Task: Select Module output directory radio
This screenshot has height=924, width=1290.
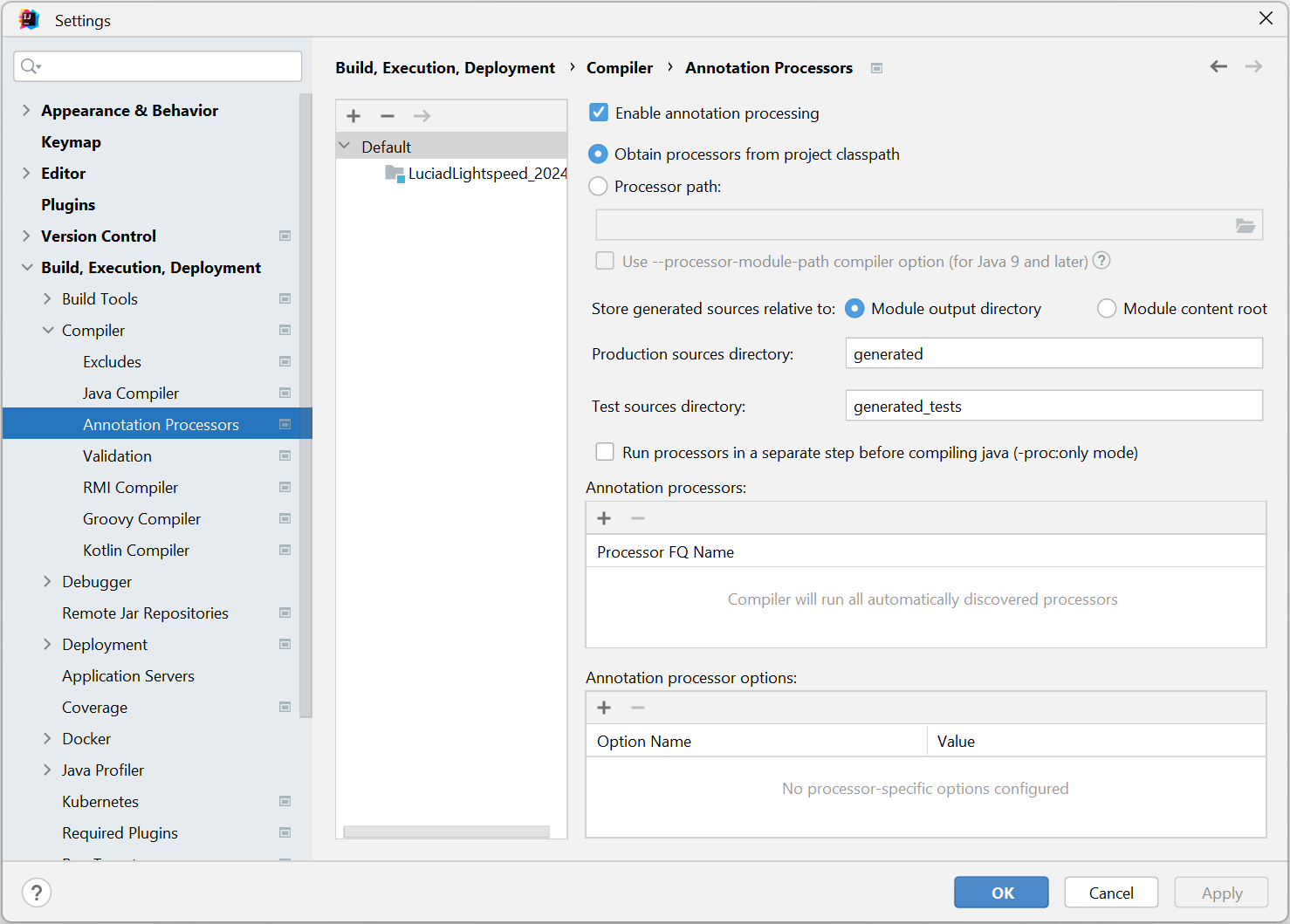Action: [x=855, y=308]
